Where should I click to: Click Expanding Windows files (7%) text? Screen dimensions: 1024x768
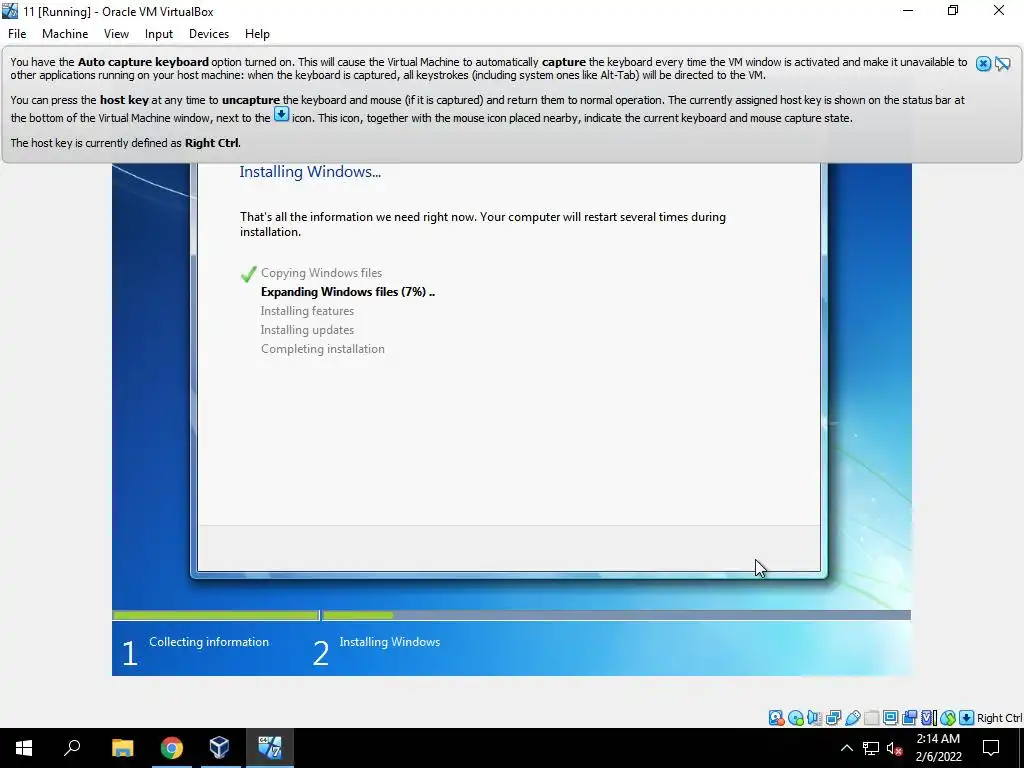click(x=347, y=292)
